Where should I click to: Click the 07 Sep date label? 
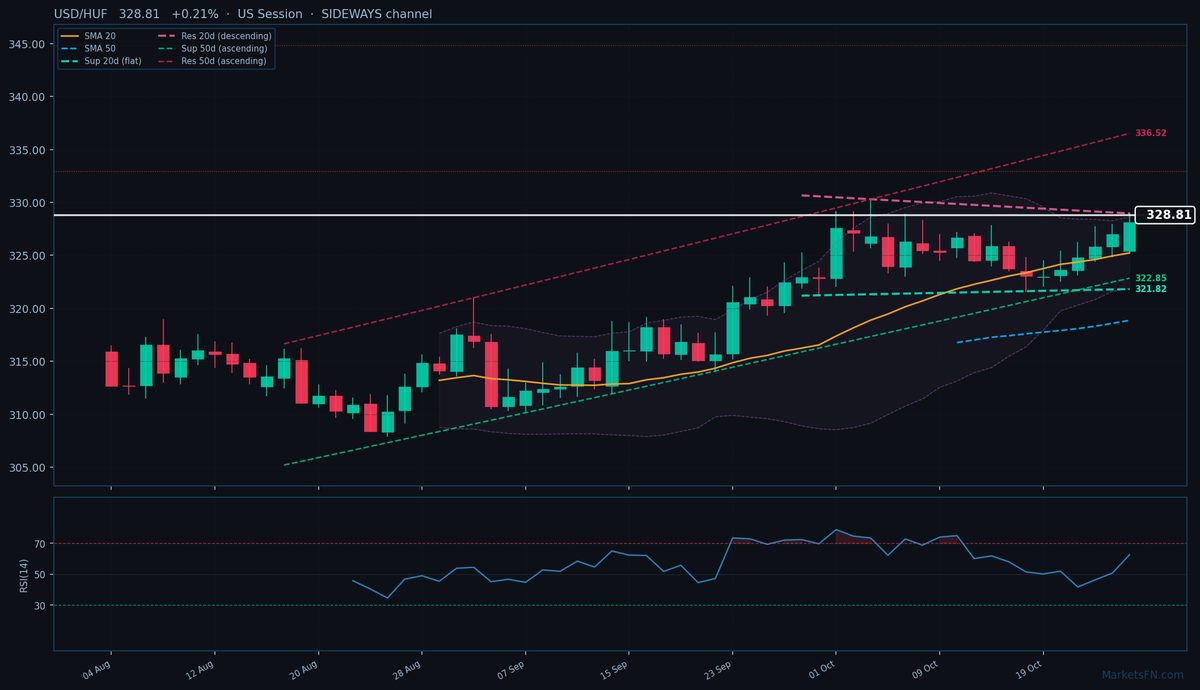tap(511, 669)
